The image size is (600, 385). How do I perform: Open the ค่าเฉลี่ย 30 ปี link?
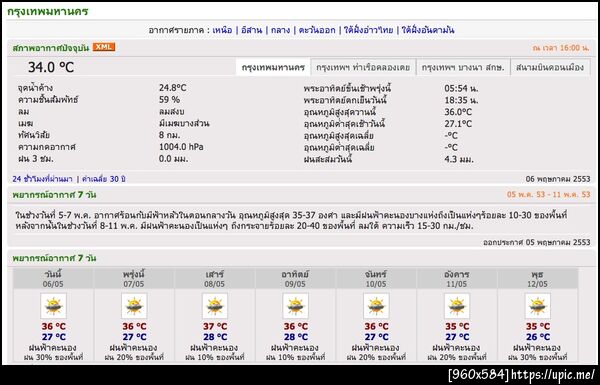pyautogui.click(x=104, y=179)
